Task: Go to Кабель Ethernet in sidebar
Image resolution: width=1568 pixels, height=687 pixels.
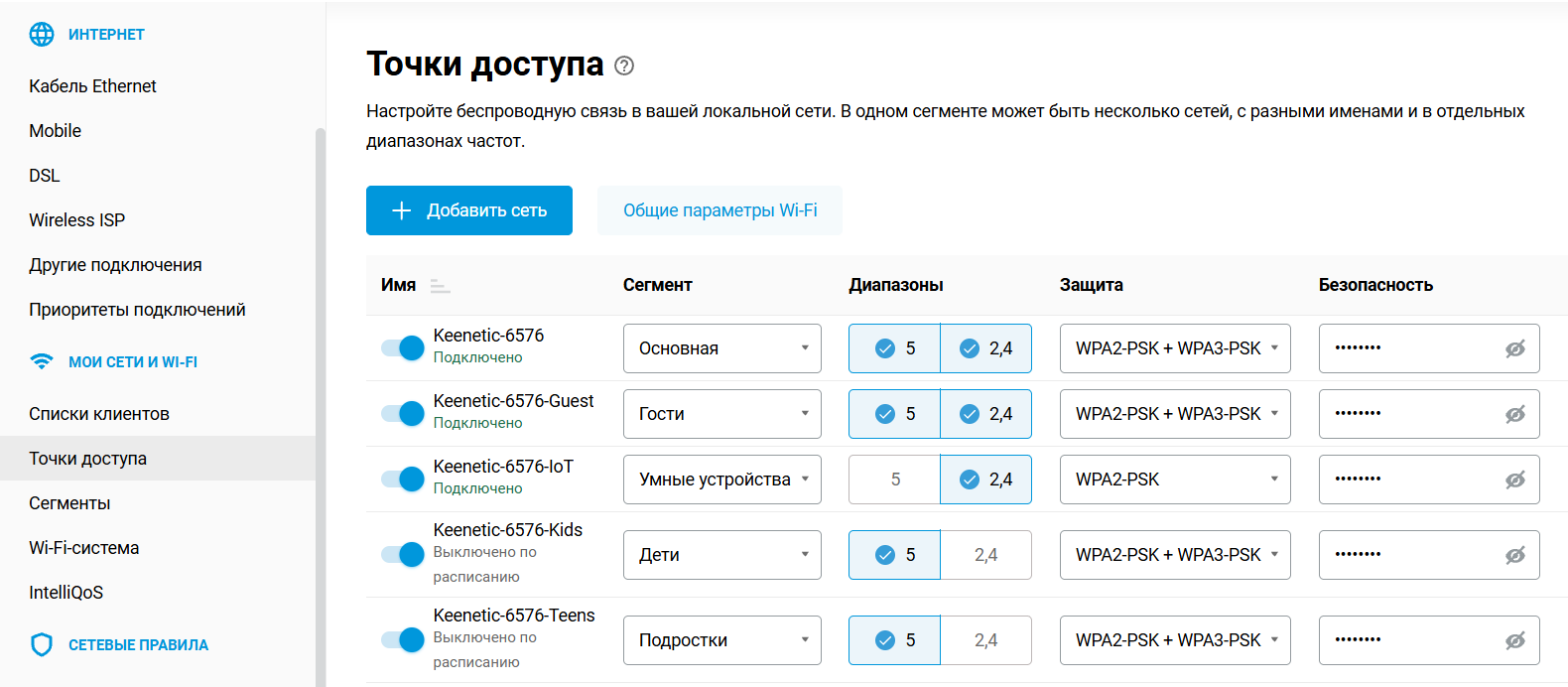Action: 92,86
